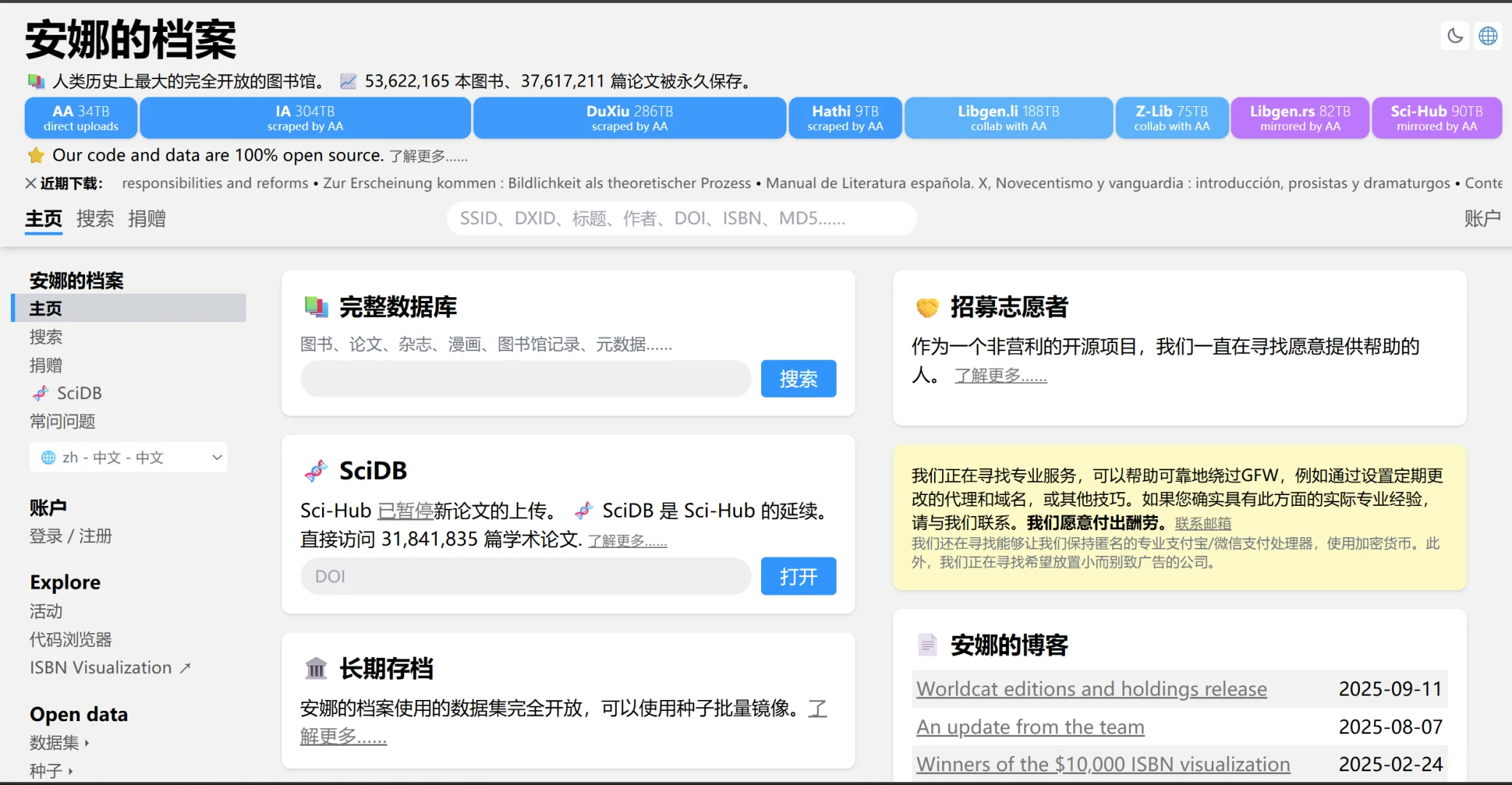Click the chart icon before the book count
The width and height of the screenshot is (1512, 785).
[x=349, y=81]
